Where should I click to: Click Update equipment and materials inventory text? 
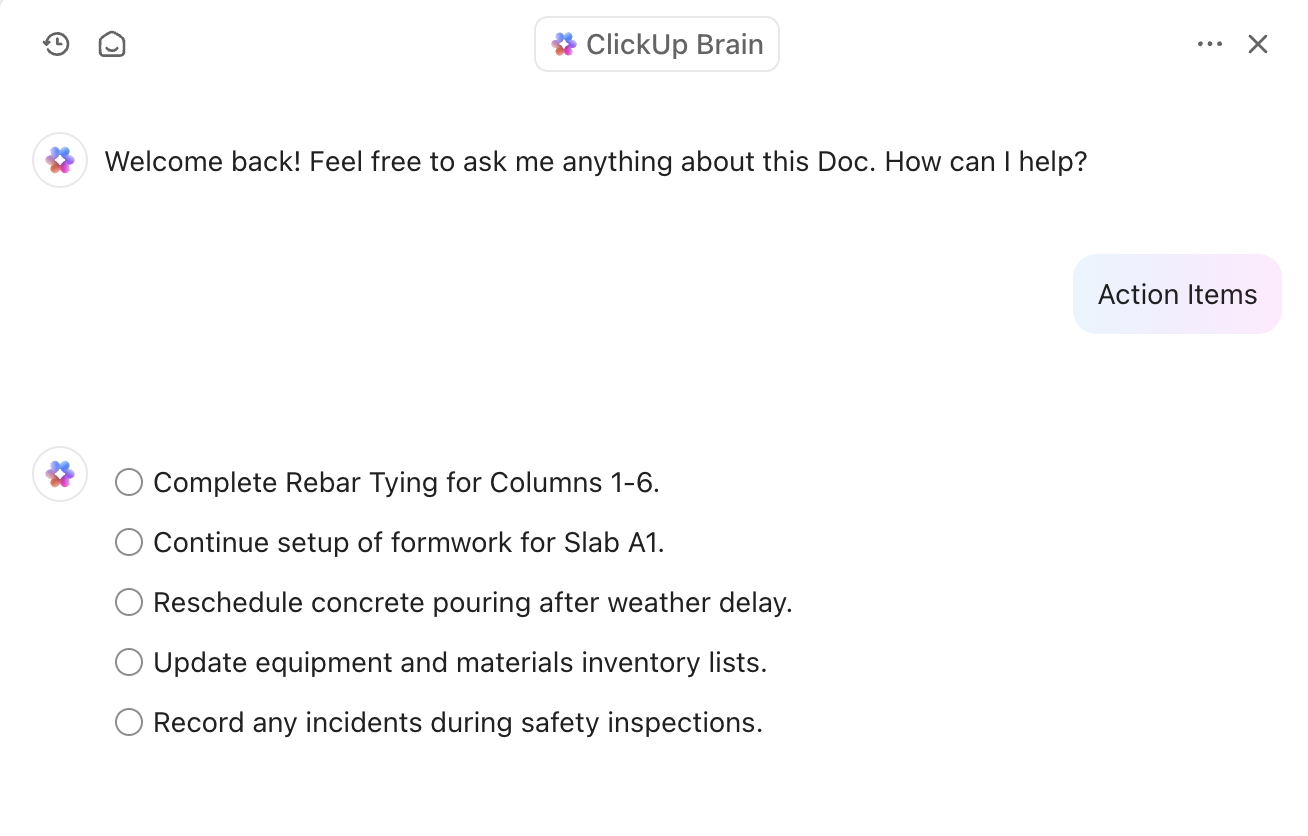coord(460,663)
